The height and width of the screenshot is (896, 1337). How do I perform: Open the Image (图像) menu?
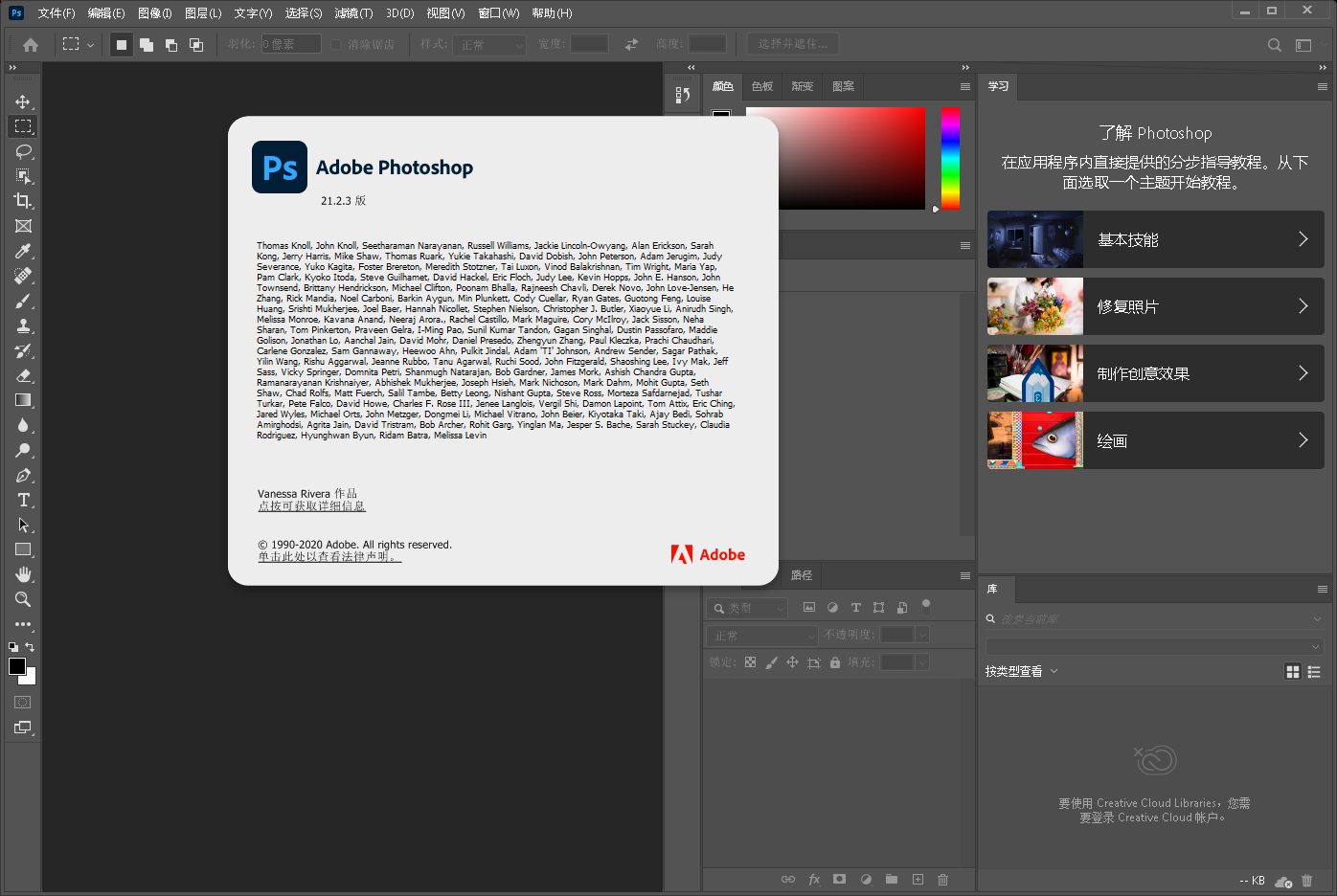[x=155, y=13]
